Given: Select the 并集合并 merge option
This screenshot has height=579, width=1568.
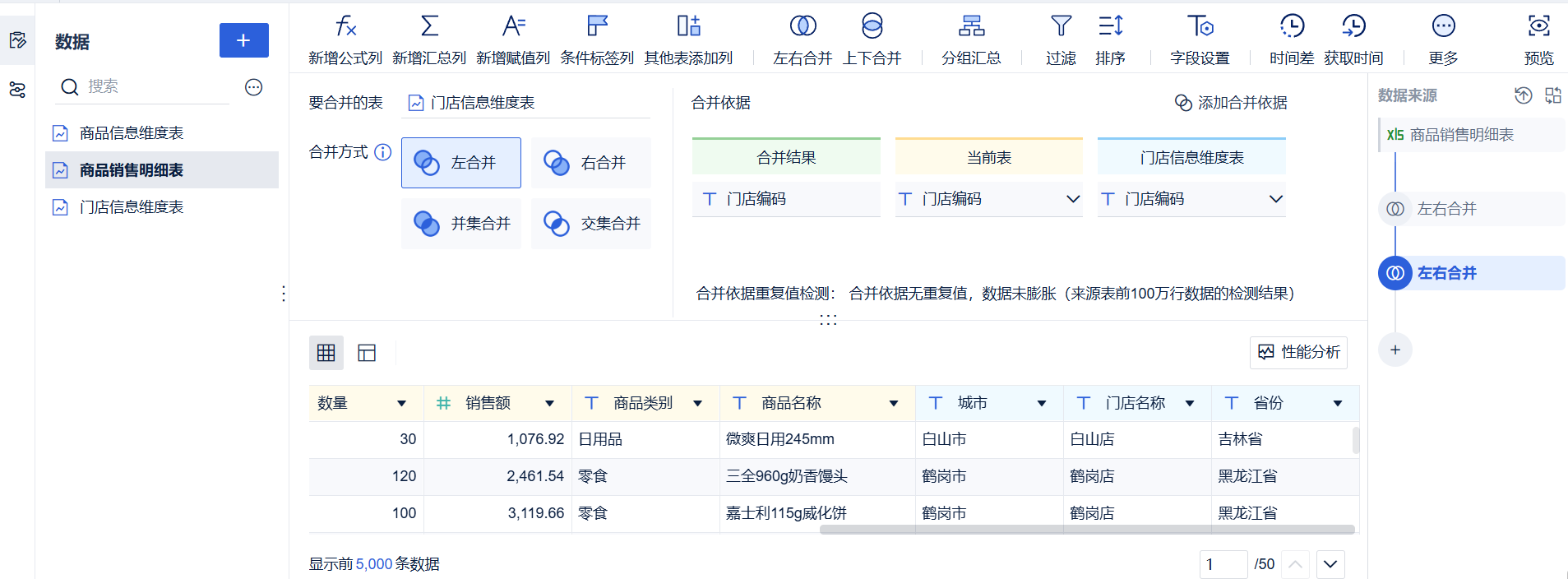Looking at the screenshot, I should coord(460,224).
